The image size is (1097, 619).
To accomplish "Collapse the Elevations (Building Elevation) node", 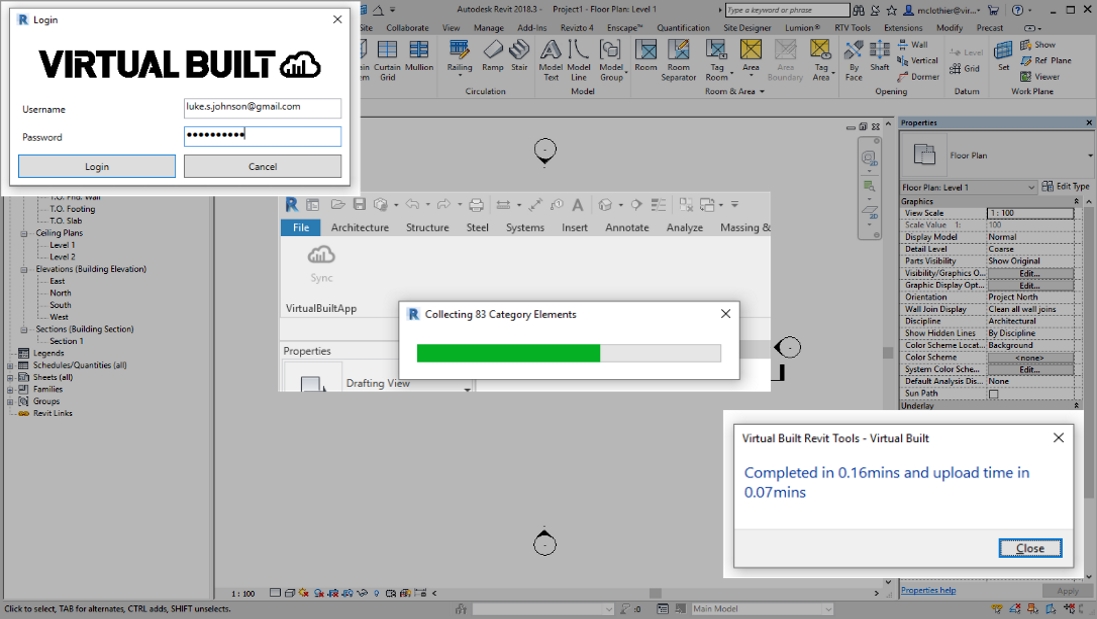I will 24,269.
